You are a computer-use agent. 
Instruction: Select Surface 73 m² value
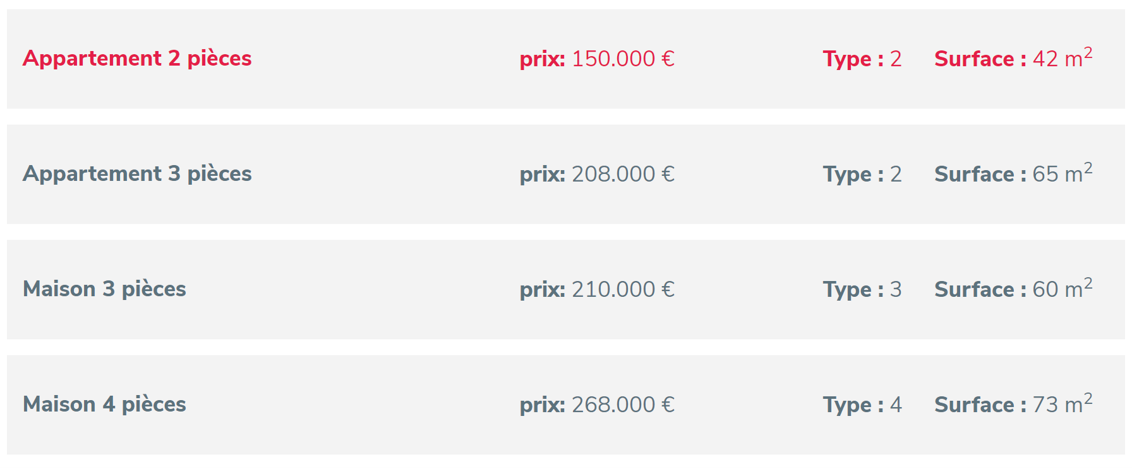1063,403
